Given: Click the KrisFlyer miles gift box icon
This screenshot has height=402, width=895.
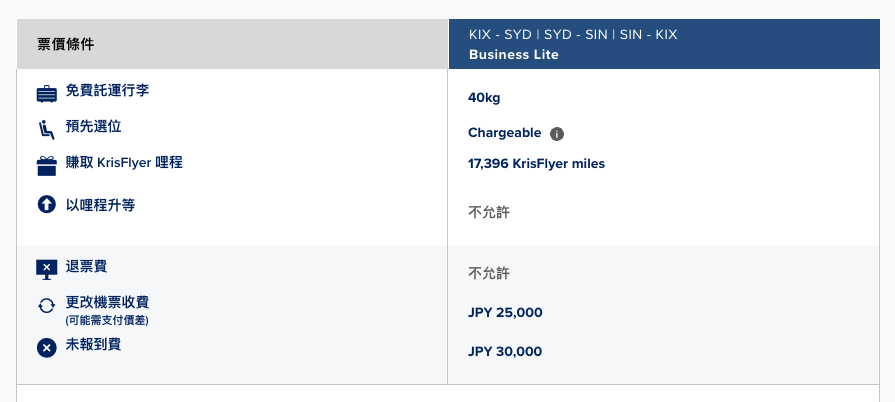Looking at the screenshot, I should (47, 166).
